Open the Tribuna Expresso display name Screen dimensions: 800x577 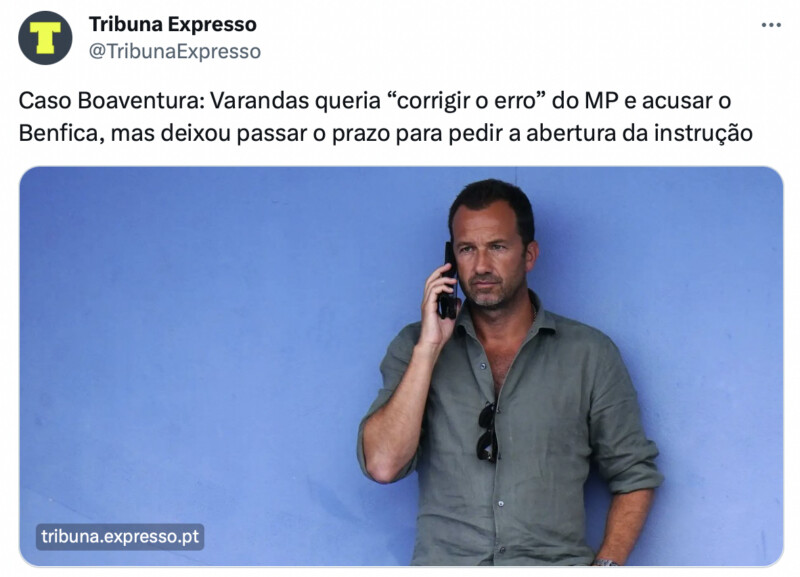coord(172,24)
